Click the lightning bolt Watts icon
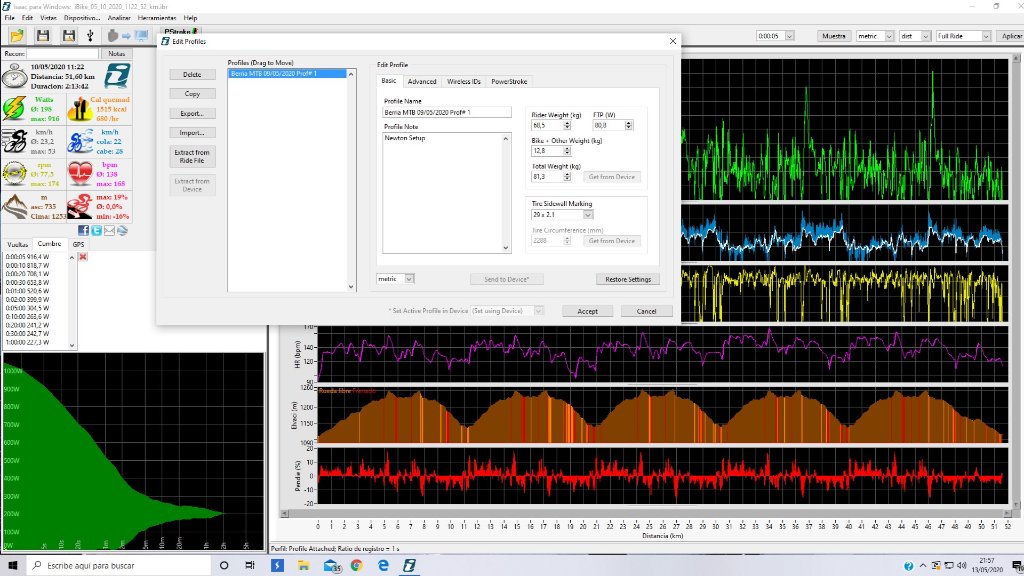The image size is (1024, 576). coord(15,108)
